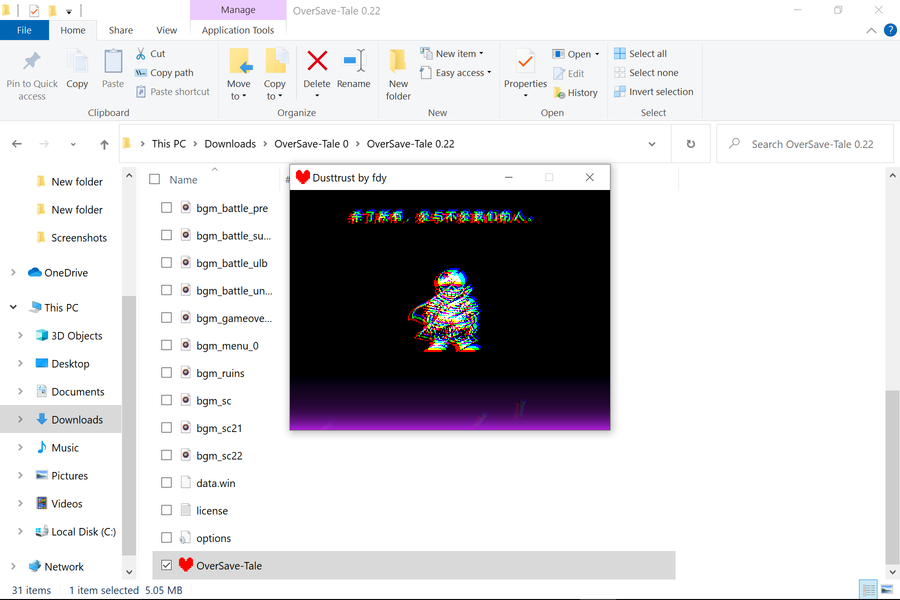
Task: Click the Rename icon
Action: coord(354,61)
